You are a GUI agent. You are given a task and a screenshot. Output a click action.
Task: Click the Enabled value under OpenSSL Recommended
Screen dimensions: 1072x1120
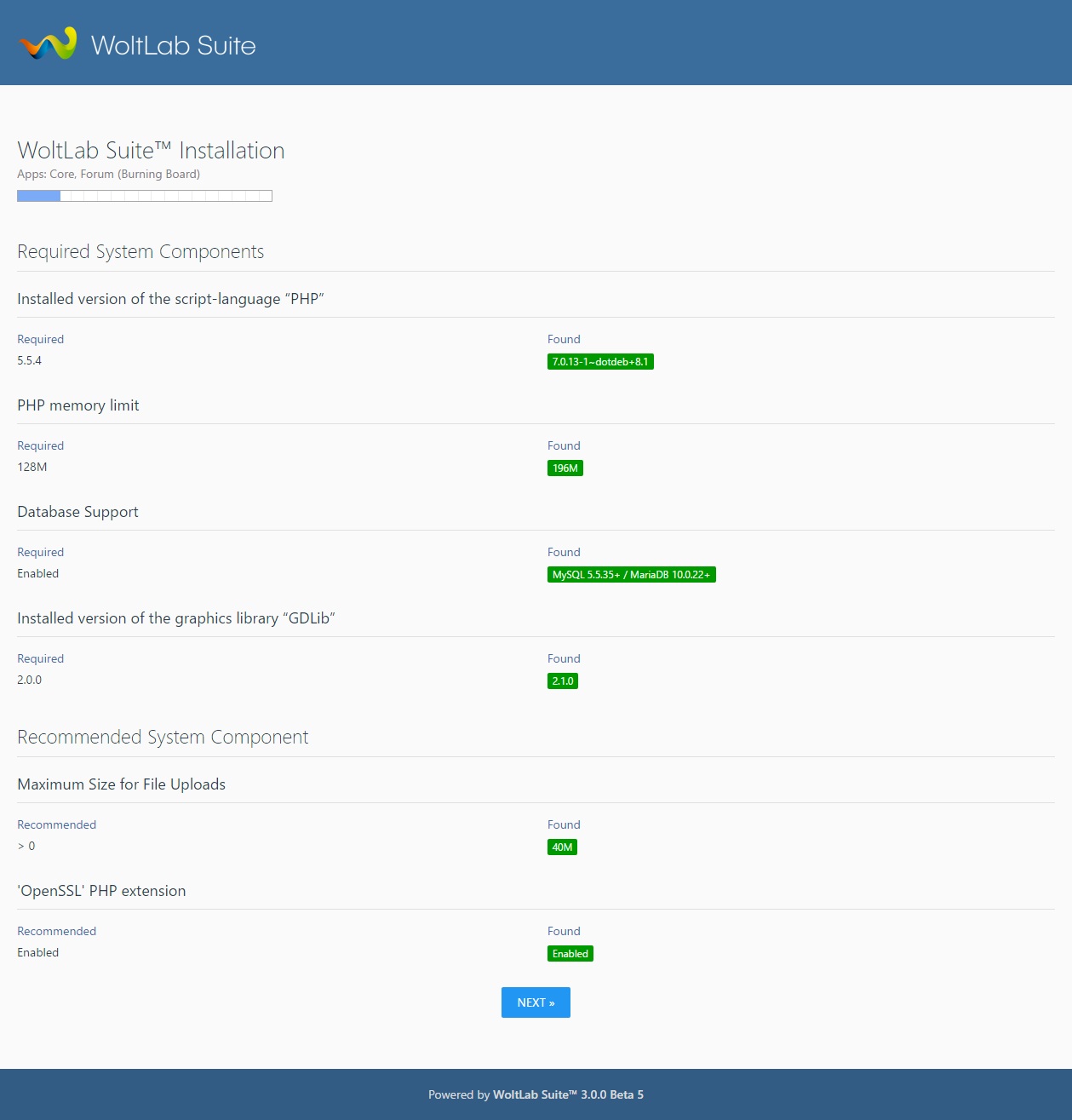point(37,952)
